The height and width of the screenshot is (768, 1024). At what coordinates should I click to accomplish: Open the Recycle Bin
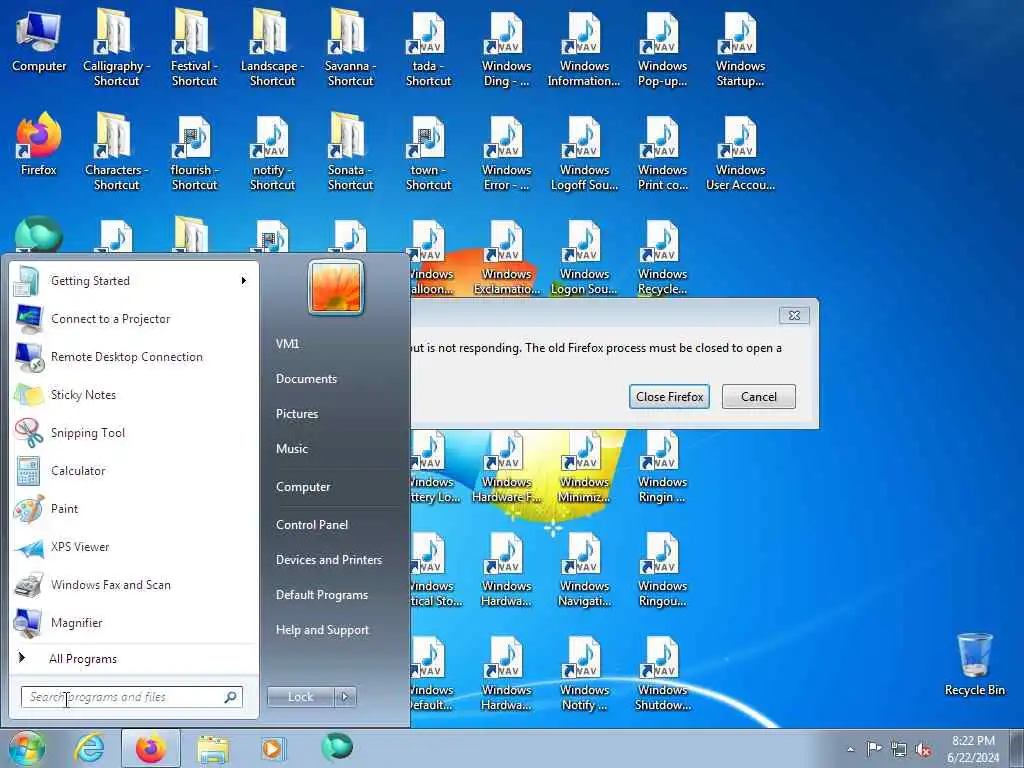(974, 664)
